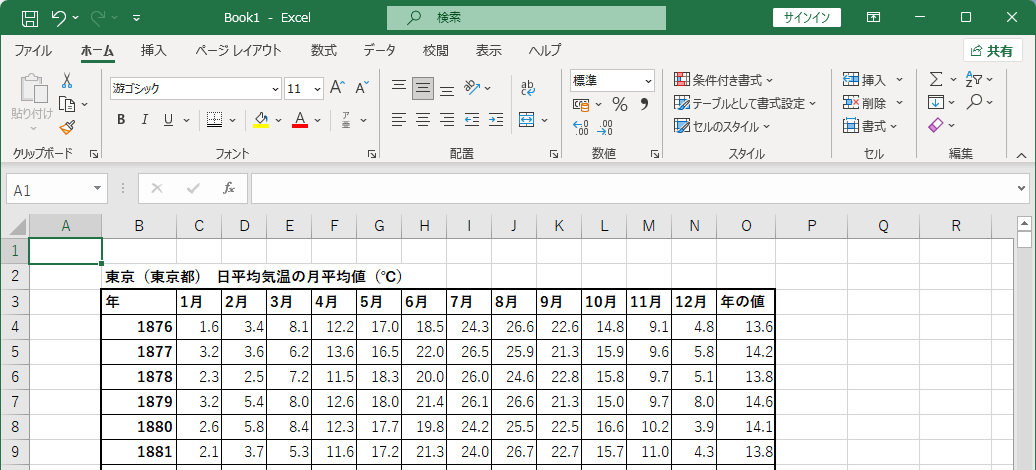Align text to top

point(399,87)
